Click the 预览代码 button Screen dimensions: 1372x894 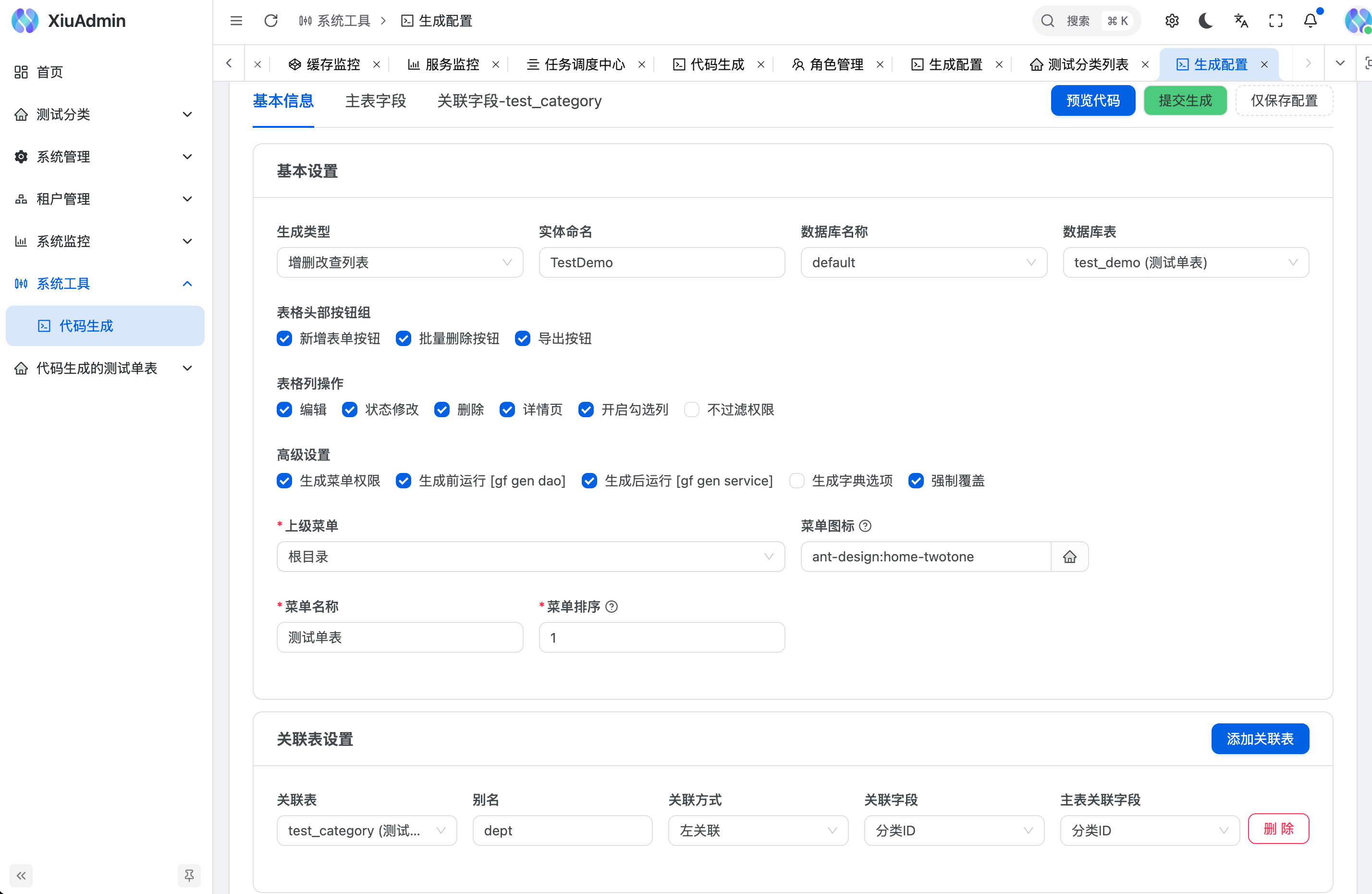tap(1092, 100)
